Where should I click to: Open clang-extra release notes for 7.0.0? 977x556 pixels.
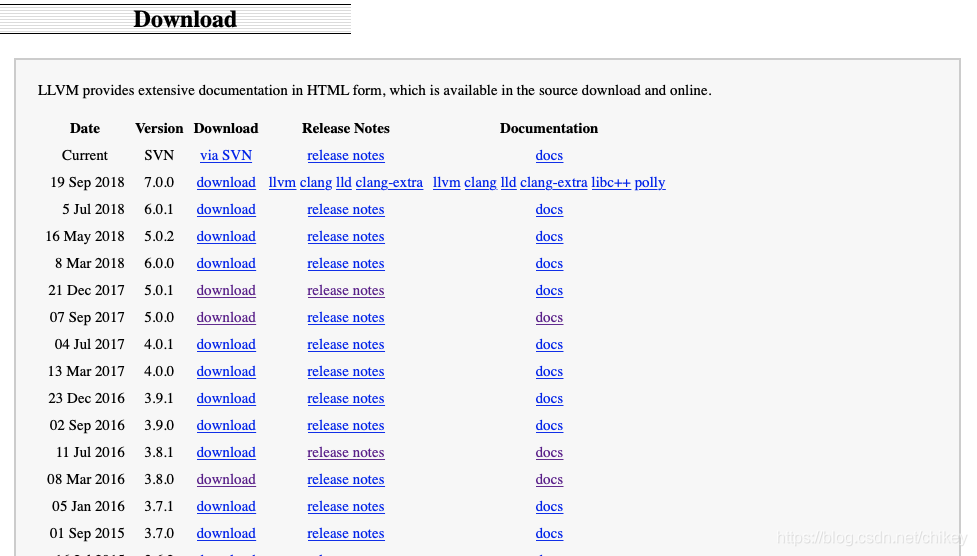tap(389, 183)
